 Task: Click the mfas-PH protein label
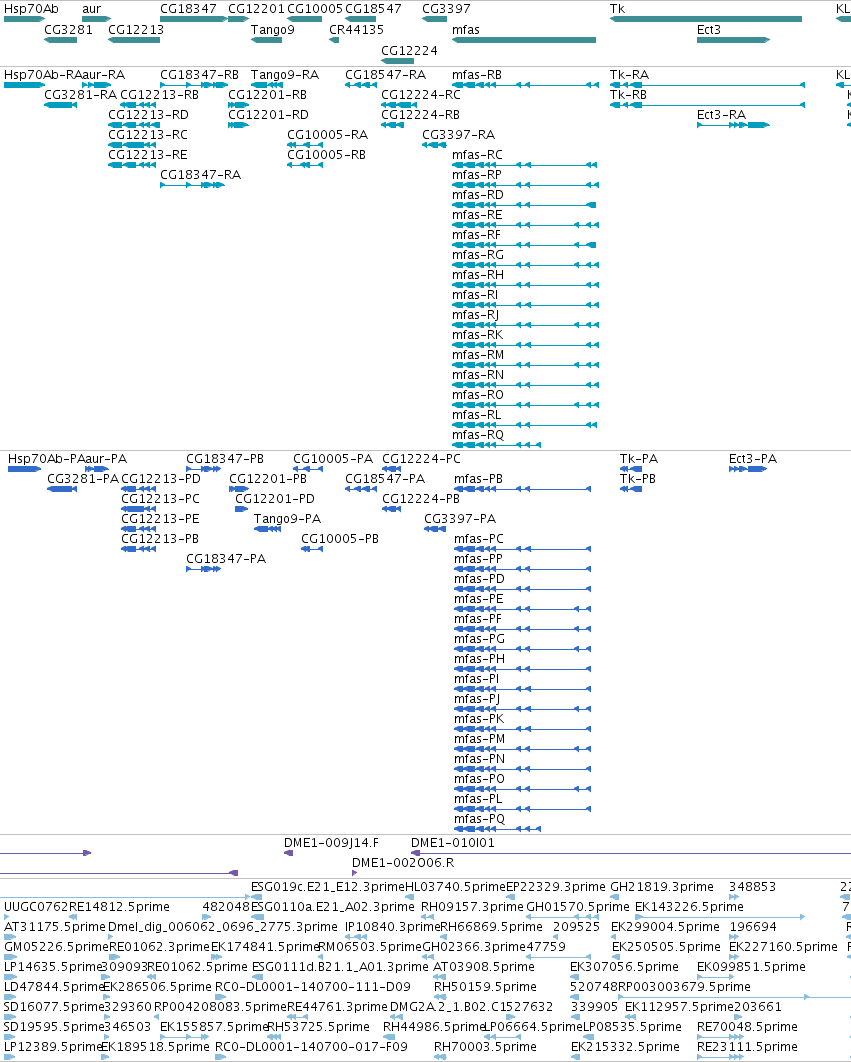pyautogui.click(x=479, y=659)
